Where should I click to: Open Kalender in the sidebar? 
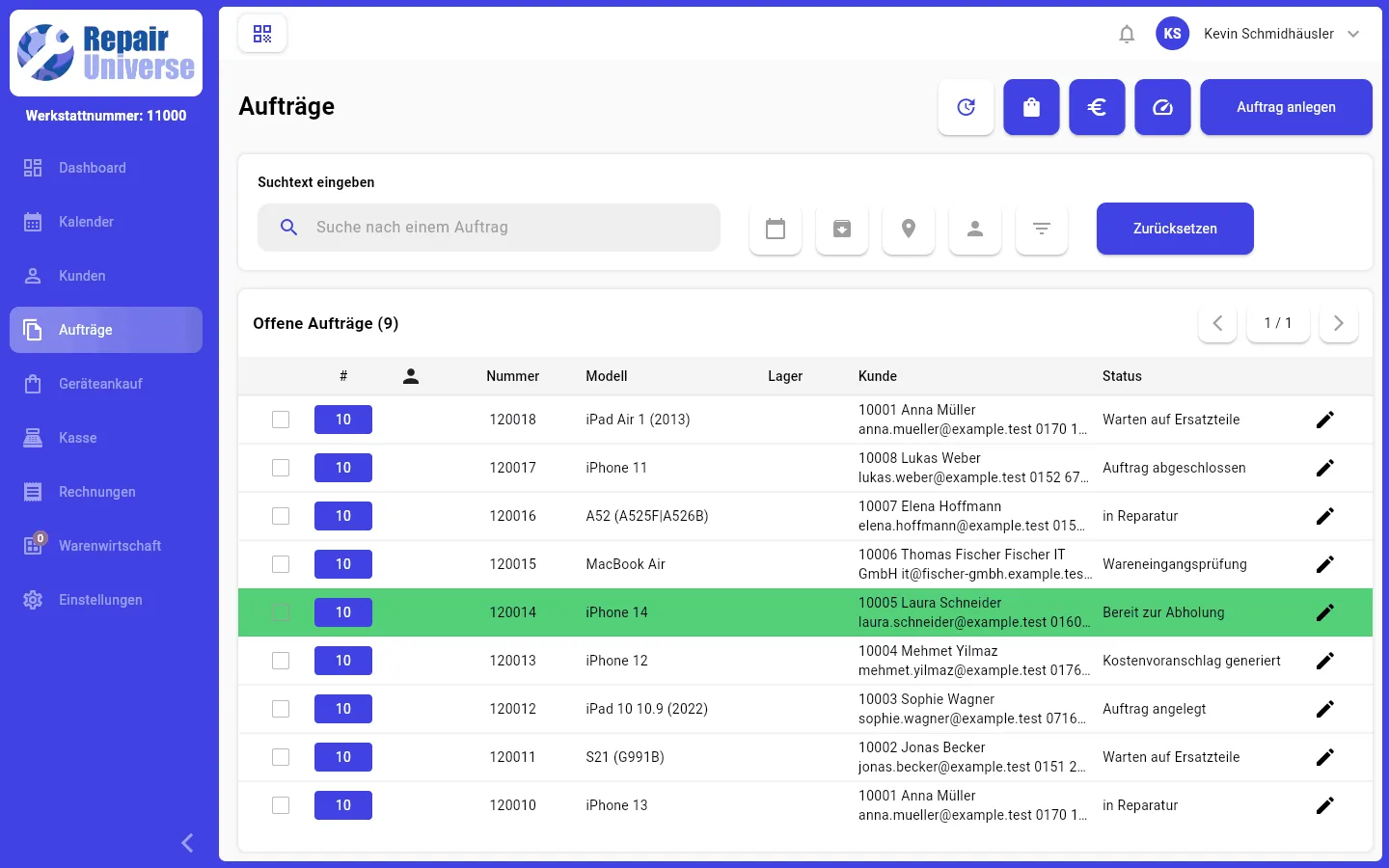tap(106, 222)
